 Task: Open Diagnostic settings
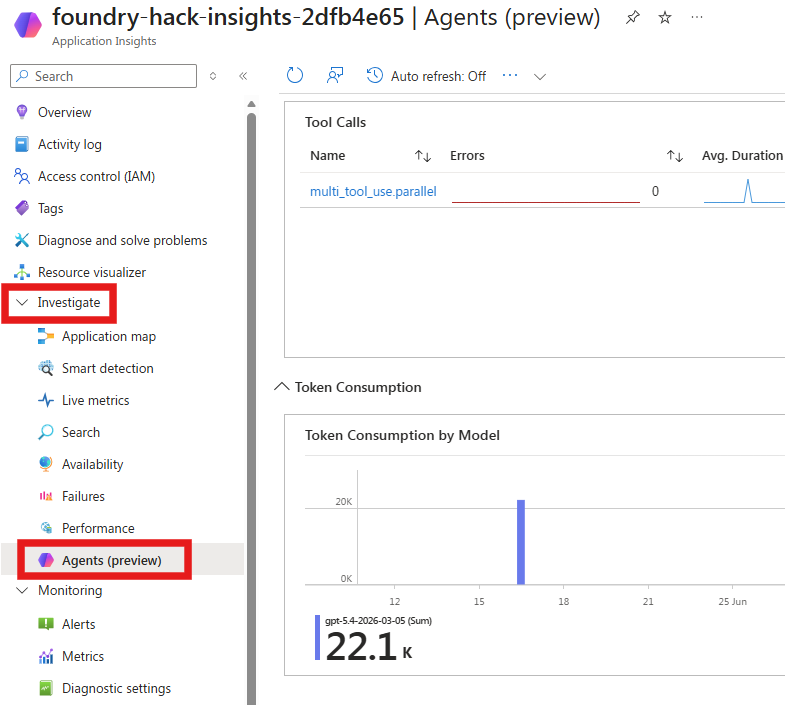116,688
